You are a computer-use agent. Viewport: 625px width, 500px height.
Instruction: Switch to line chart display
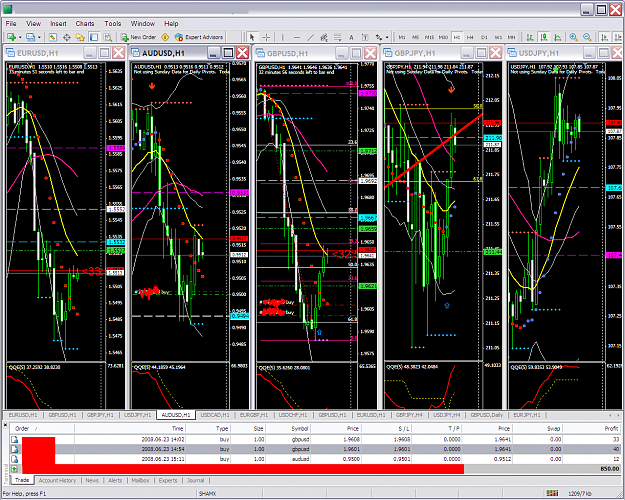[x=558, y=37]
